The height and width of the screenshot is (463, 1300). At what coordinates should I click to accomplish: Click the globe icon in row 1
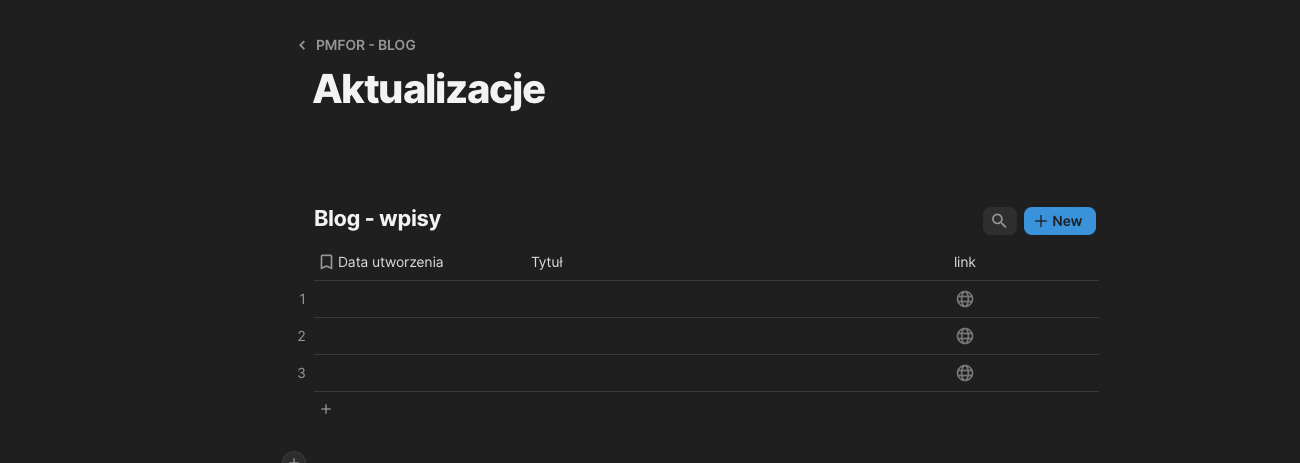pos(965,299)
